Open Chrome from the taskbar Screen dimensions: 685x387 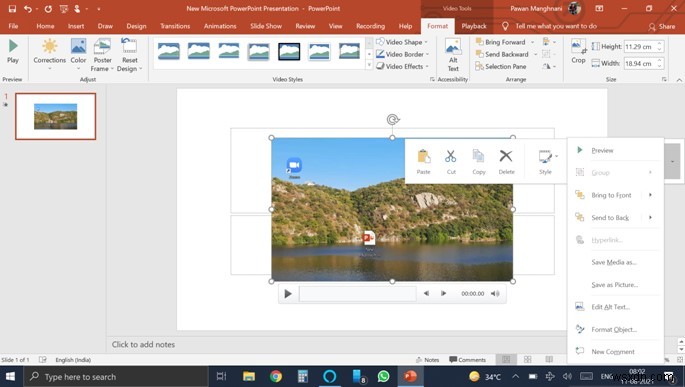pos(276,377)
